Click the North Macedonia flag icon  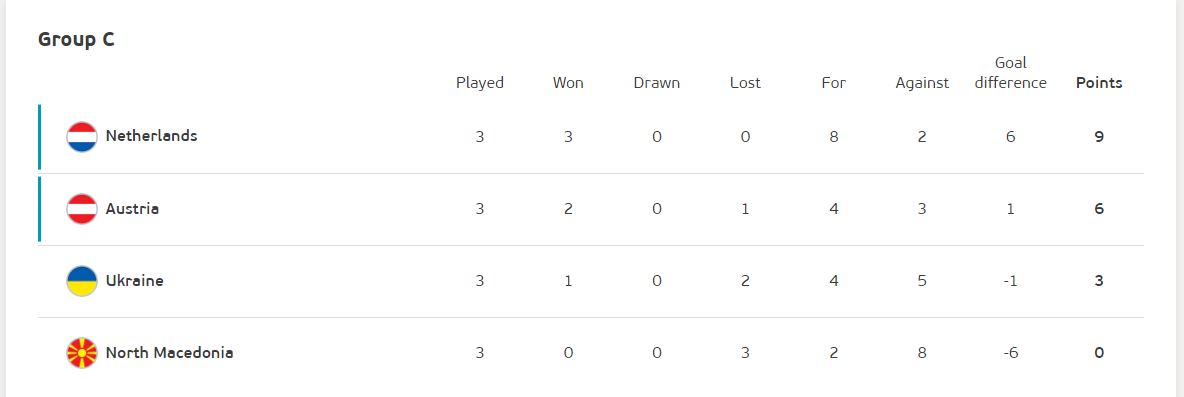tap(82, 353)
